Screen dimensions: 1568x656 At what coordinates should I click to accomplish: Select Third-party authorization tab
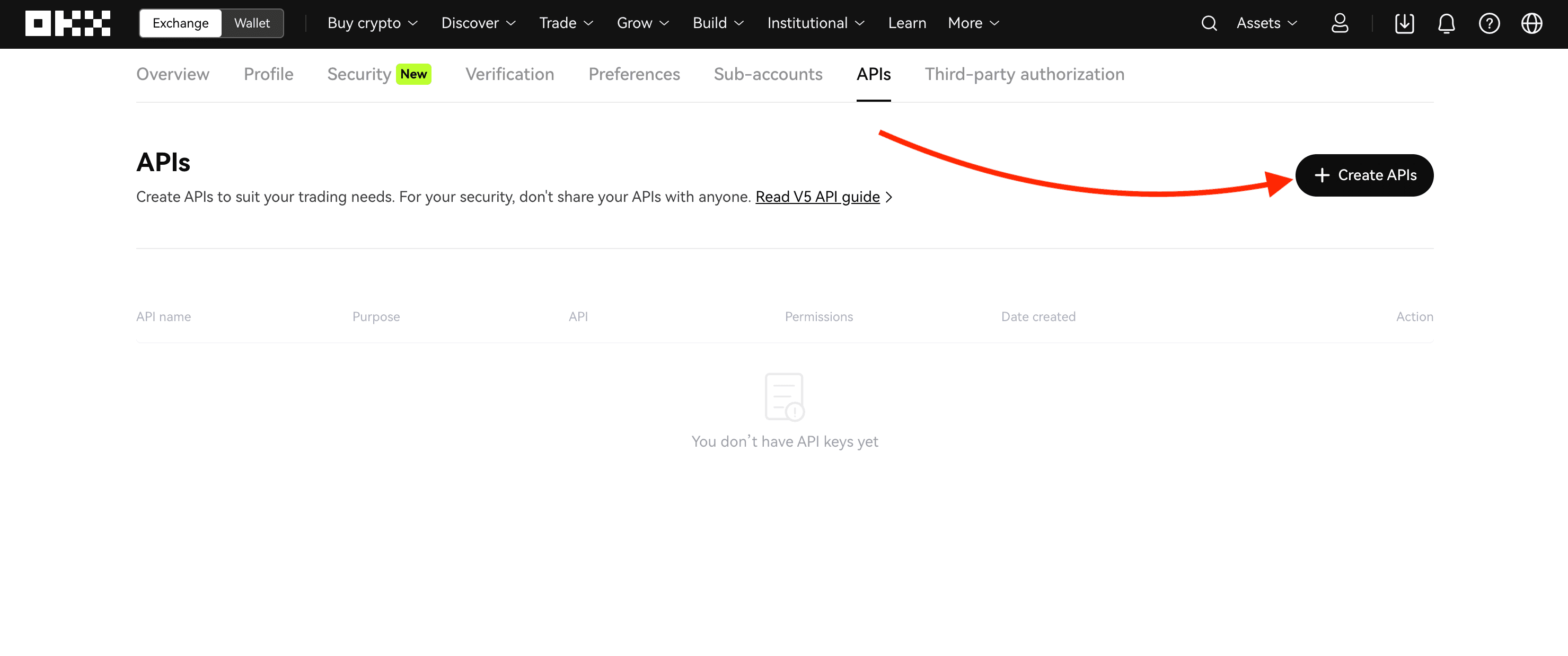pyautogui.click(x=1025, y=74)
